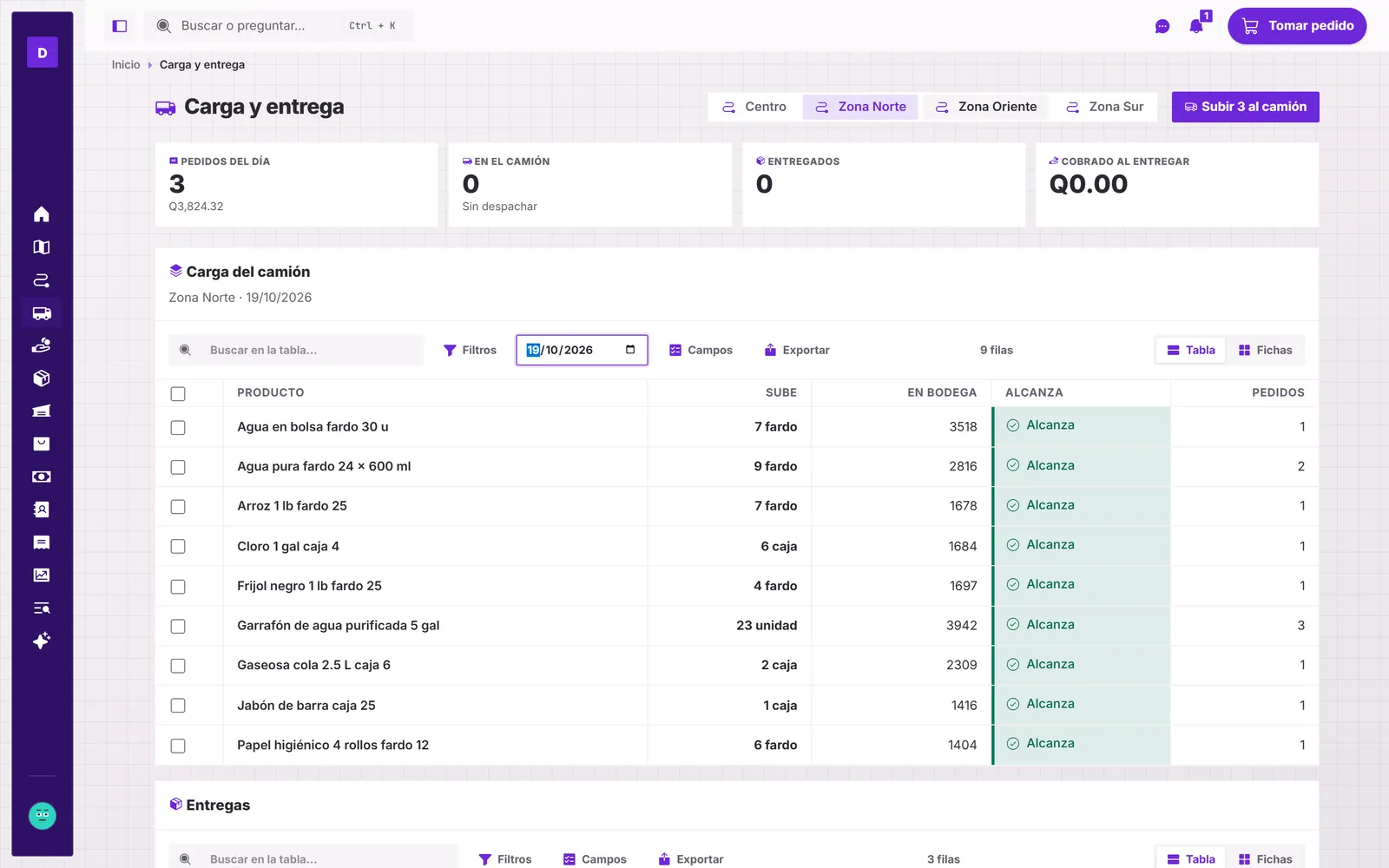Go to Inicio in the breadcrumb
This screenshot has width=1389, height=868.
coord(126,65)
